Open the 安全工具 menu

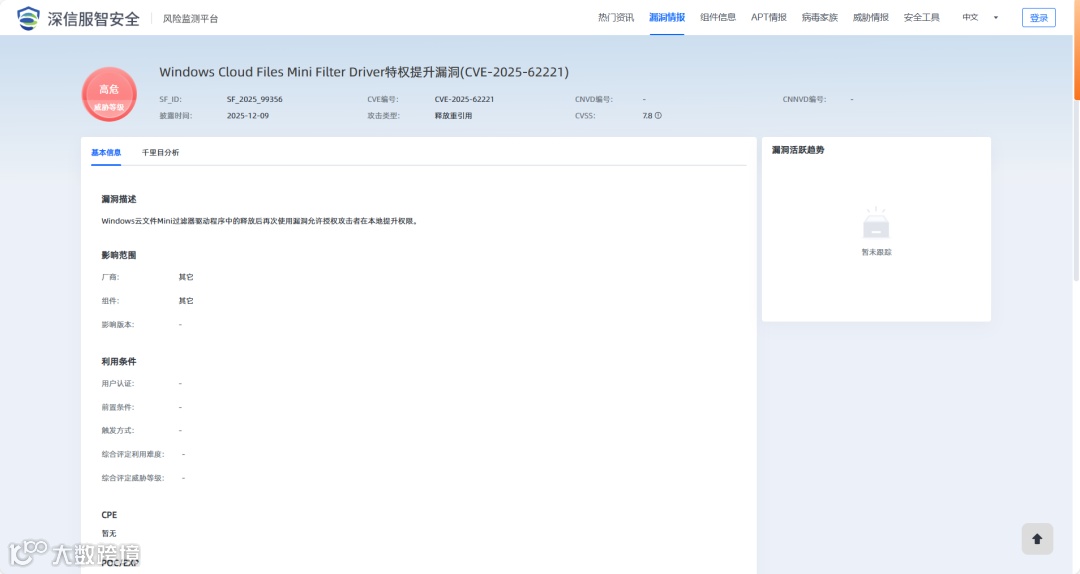pyautogui.click(x=922, y=17)
